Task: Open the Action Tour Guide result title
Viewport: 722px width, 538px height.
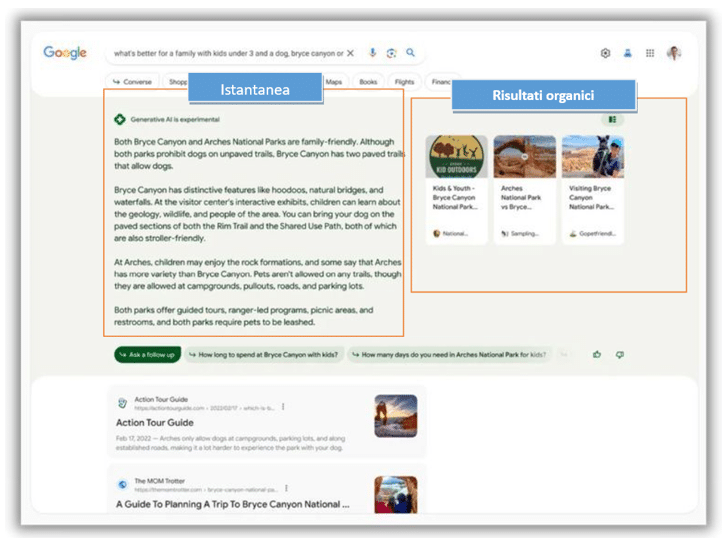Action: (155, 422)
